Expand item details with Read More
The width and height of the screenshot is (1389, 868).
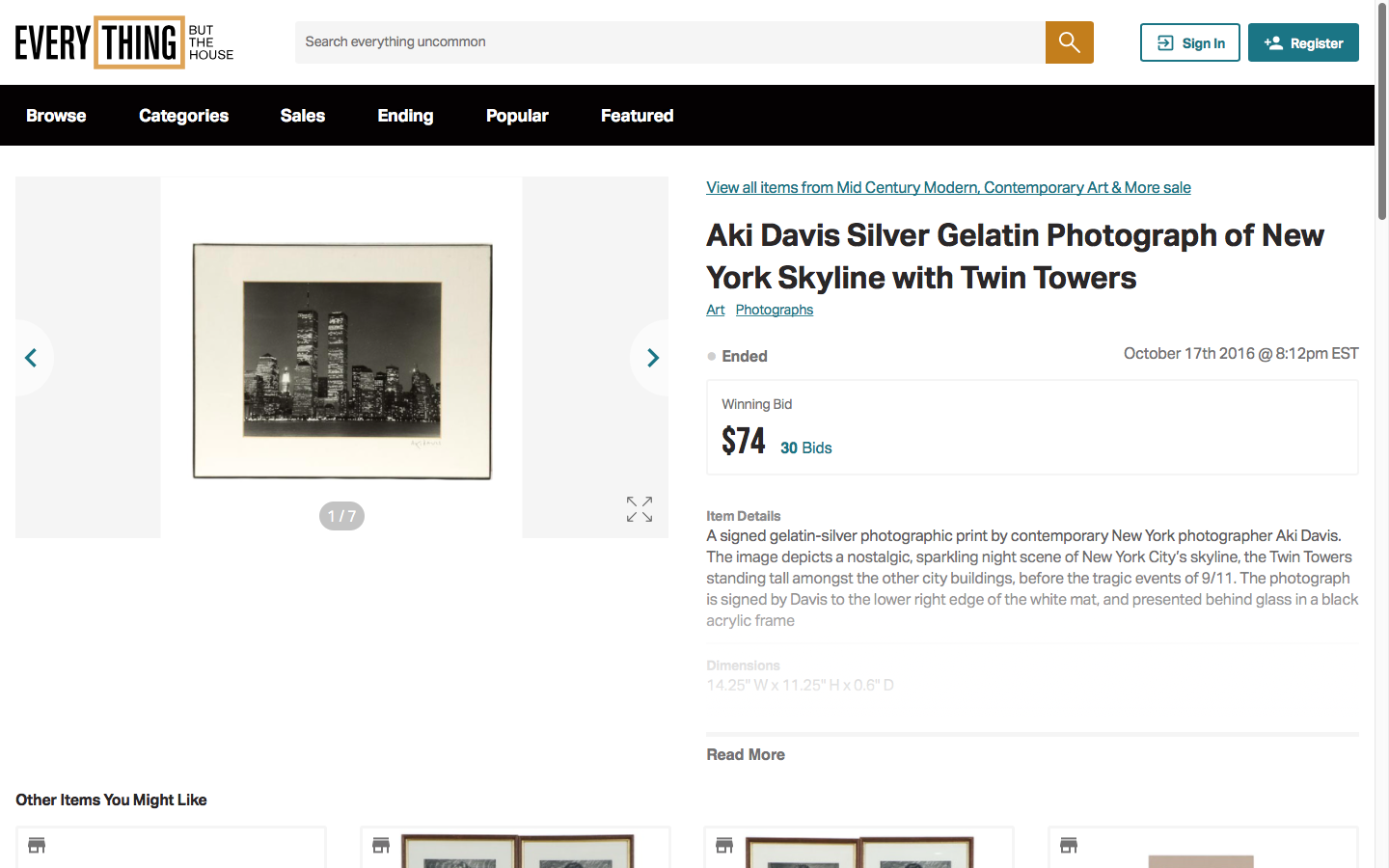pyautogui.click(x=745, y=754)
